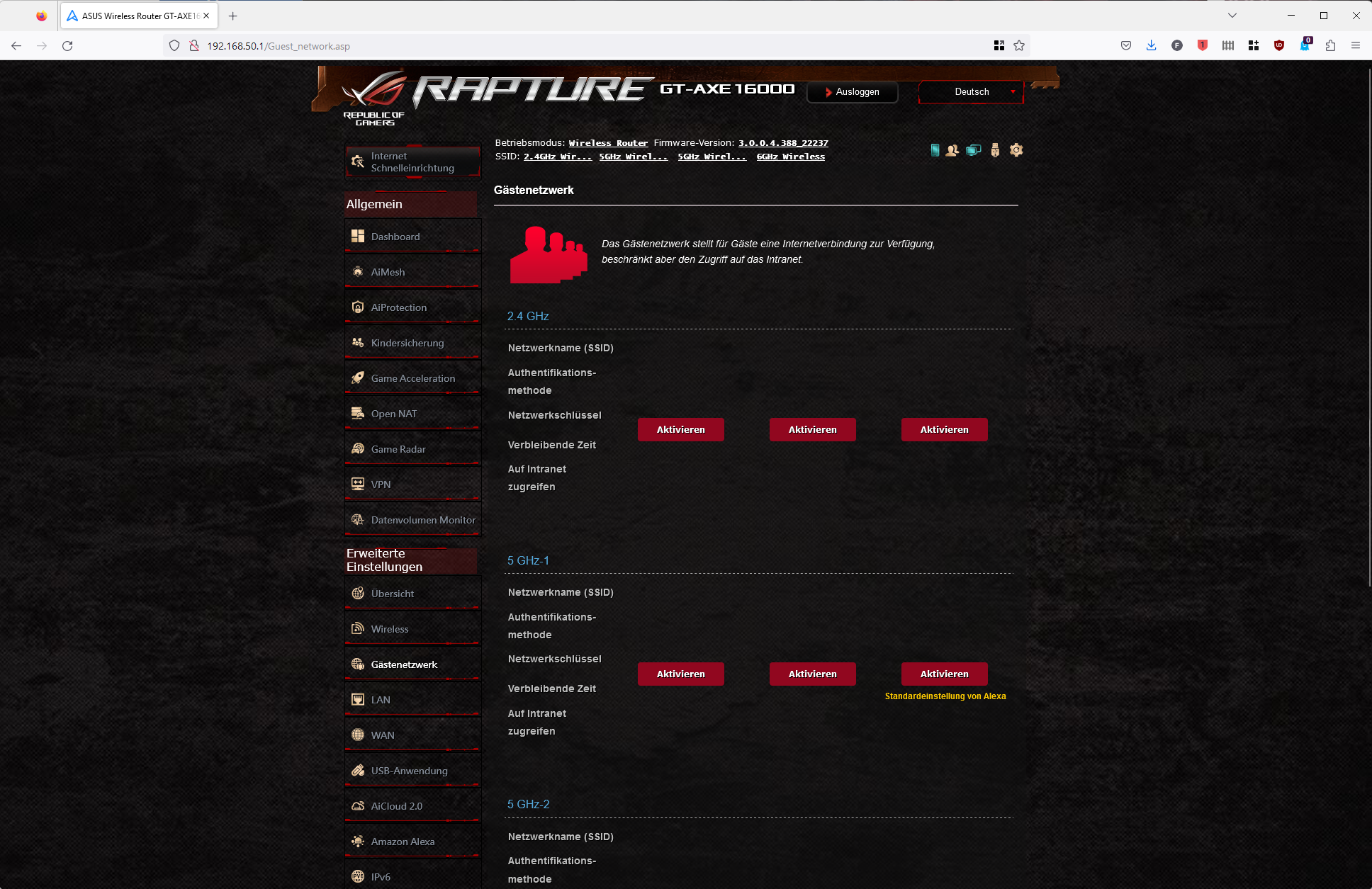This screenshot has height=889, width=1372.
Task: Open the Firefox hamburger application menu
Action: tap(1356, 46)
